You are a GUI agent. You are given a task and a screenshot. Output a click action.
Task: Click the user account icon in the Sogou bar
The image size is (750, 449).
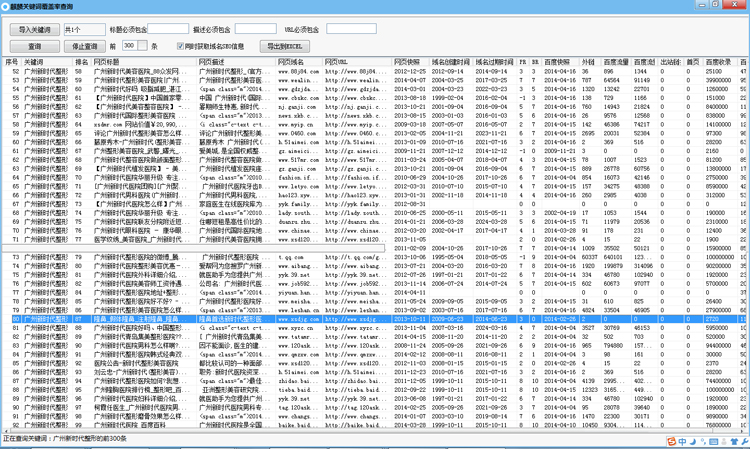tap(724, 441)
